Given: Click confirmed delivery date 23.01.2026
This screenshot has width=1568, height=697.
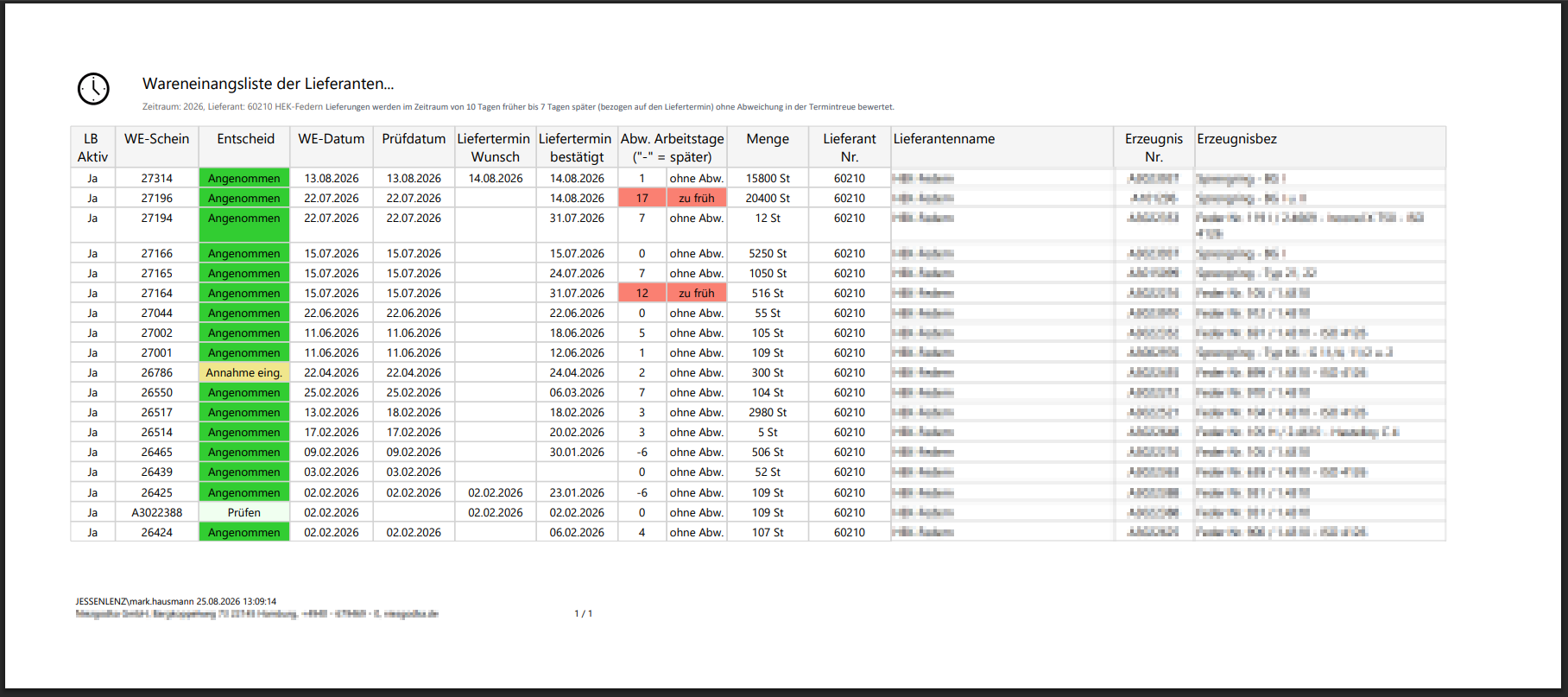Looking at the screenshot, I should coord(577,492).
